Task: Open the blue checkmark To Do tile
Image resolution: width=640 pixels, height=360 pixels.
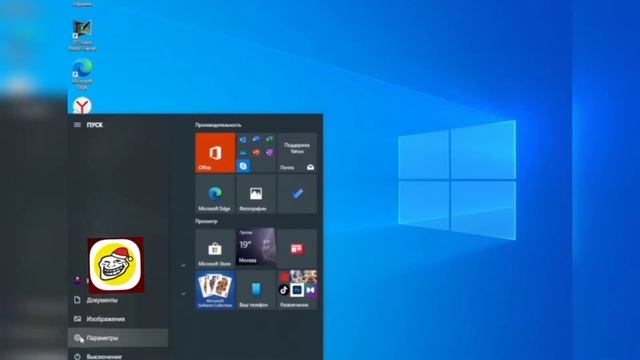Action: tap(297, 194)
